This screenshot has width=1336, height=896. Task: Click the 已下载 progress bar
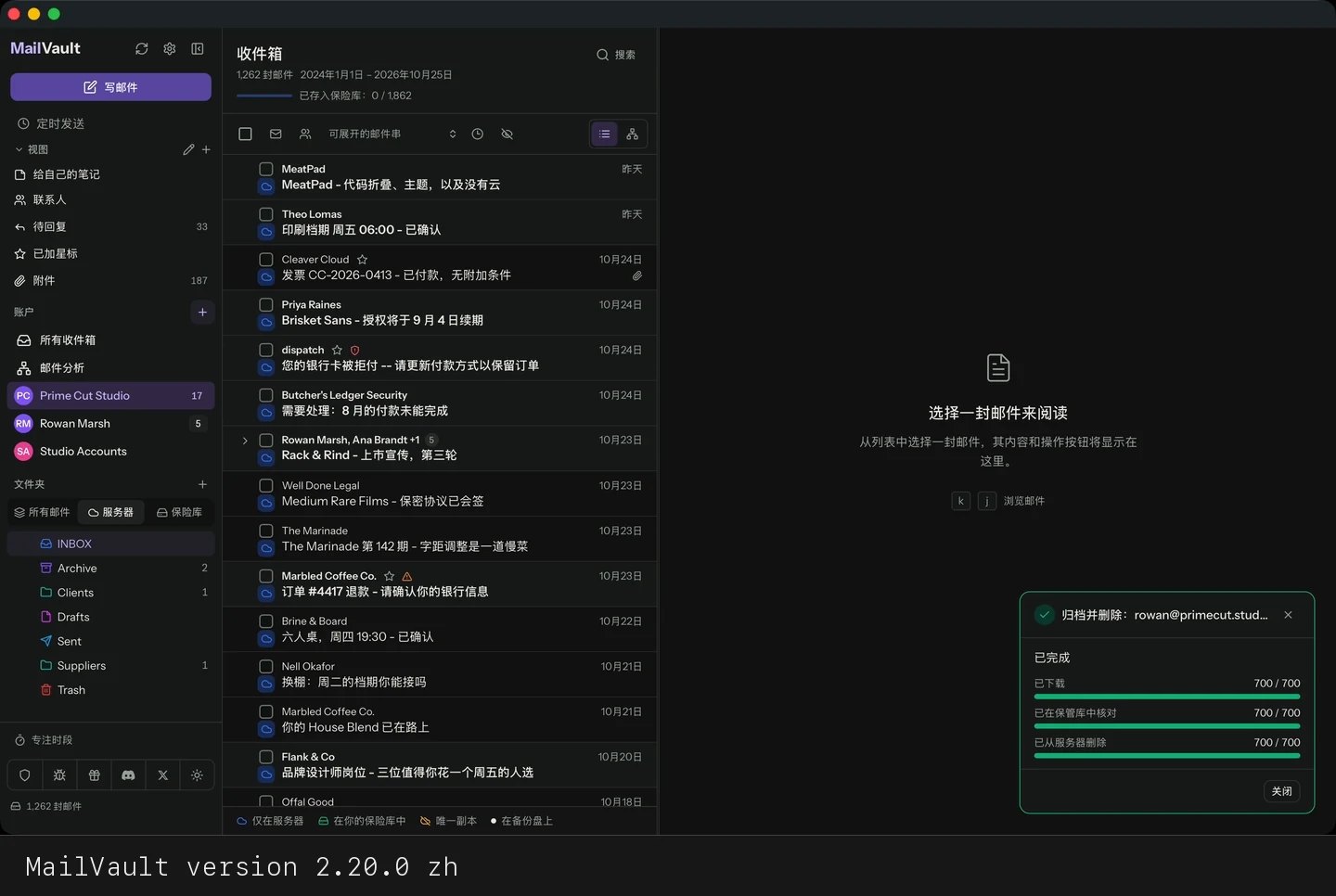[1167, 697]
